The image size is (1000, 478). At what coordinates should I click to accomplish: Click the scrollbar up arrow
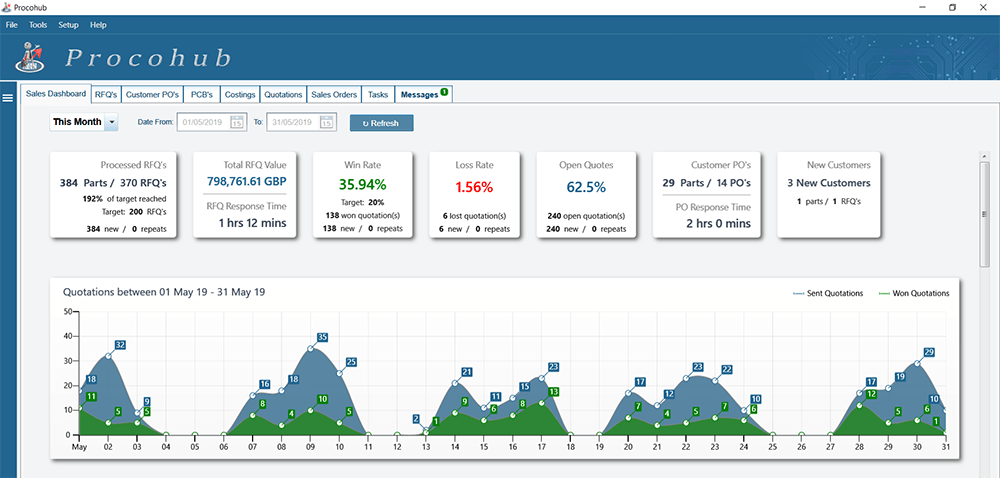pyautogui.click(x=985, y=156)
